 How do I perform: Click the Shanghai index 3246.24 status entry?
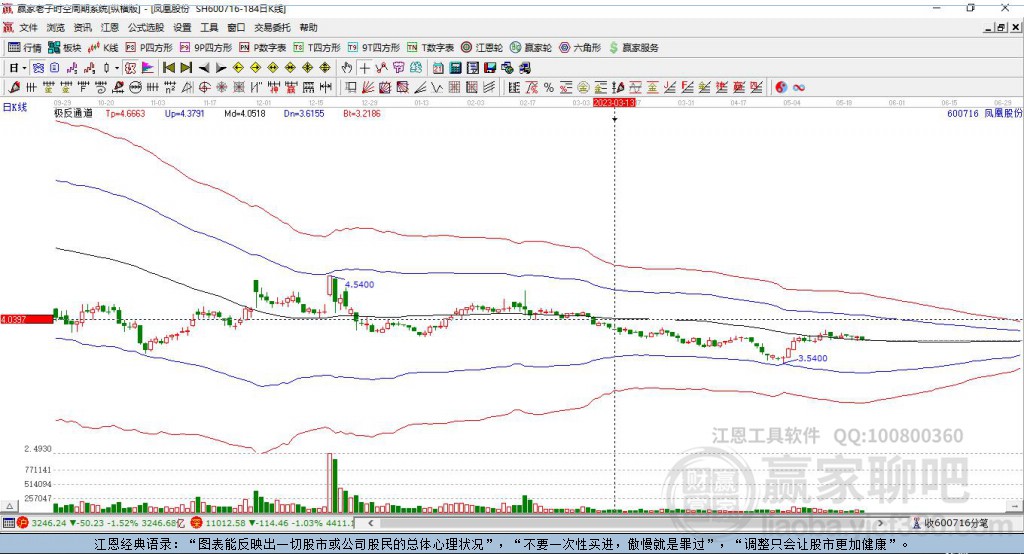click(x=101, y=523)
